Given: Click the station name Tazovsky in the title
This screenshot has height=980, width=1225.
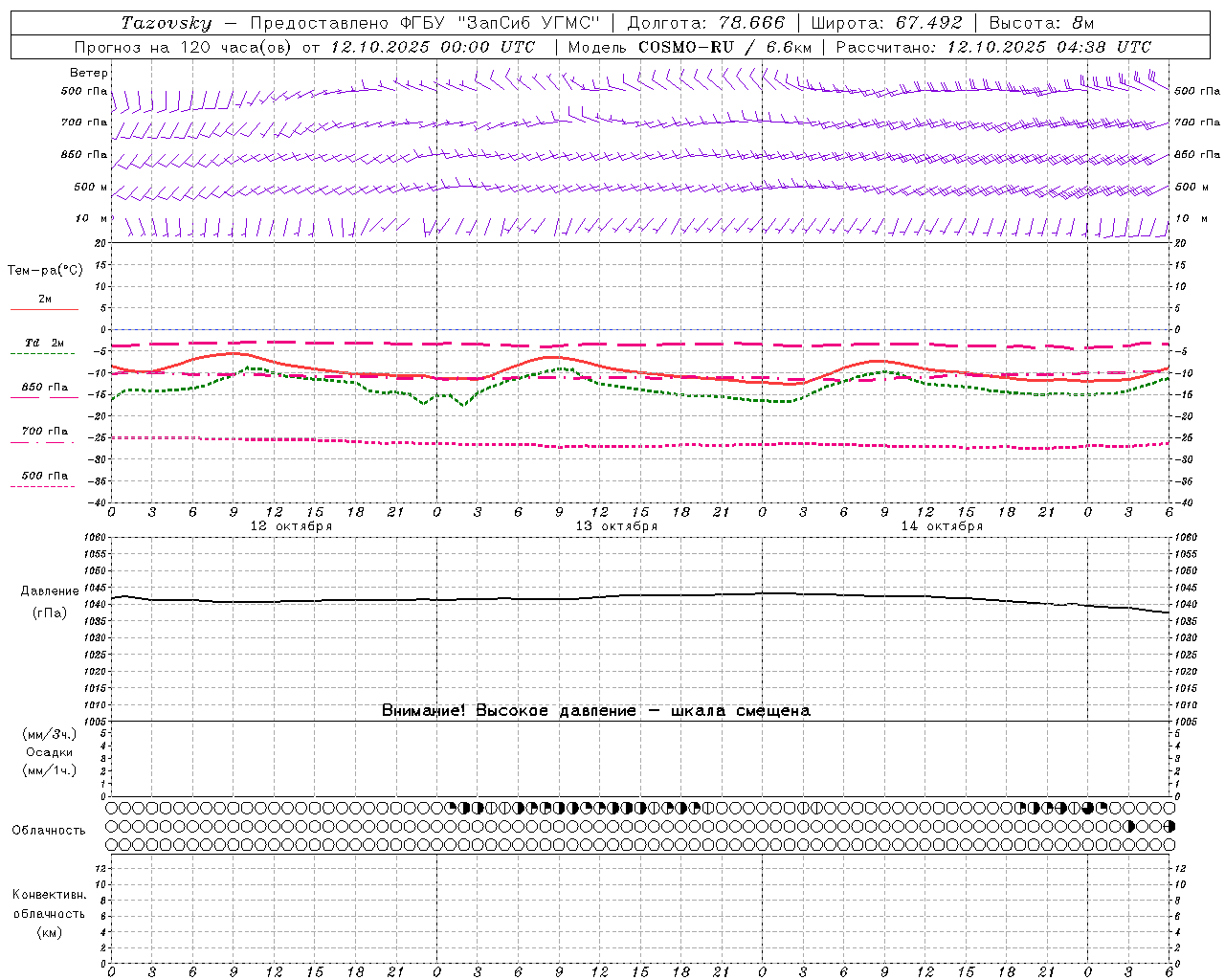Looking at the screenshot, I should click(x=166, y=23).
